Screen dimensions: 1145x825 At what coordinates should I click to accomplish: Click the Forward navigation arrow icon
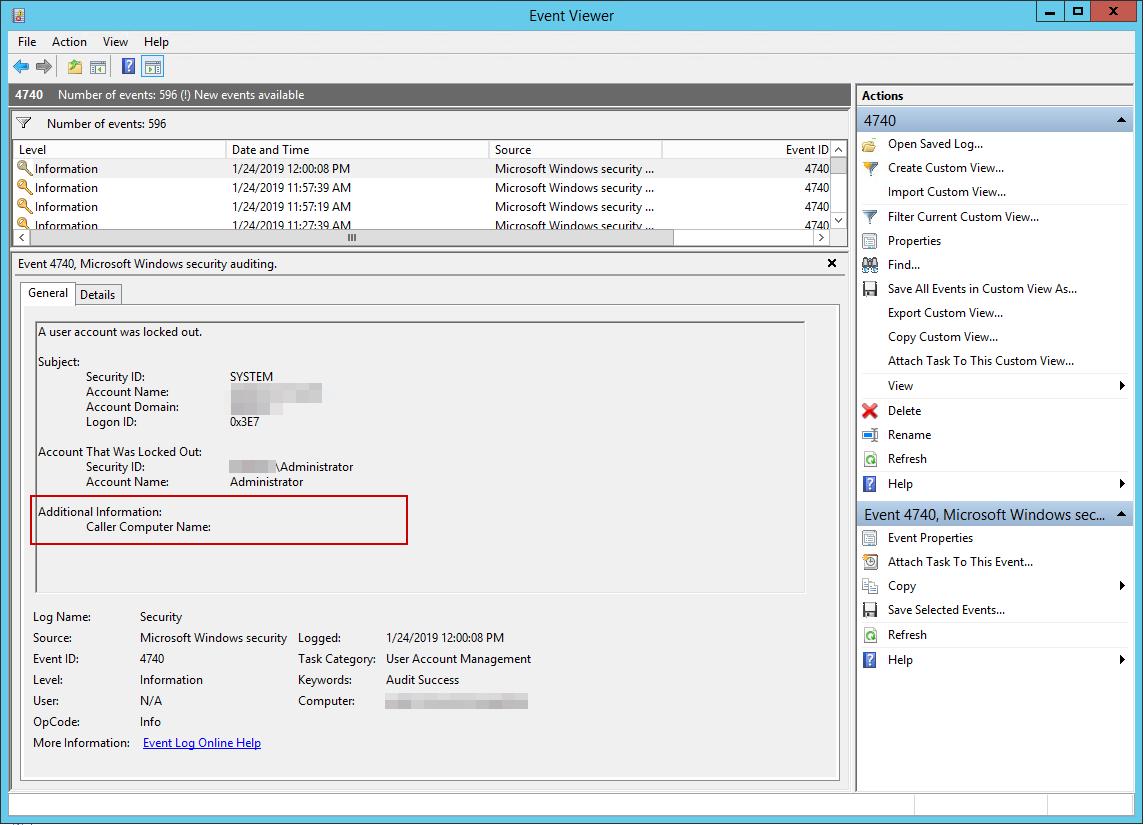click(44, 66)
